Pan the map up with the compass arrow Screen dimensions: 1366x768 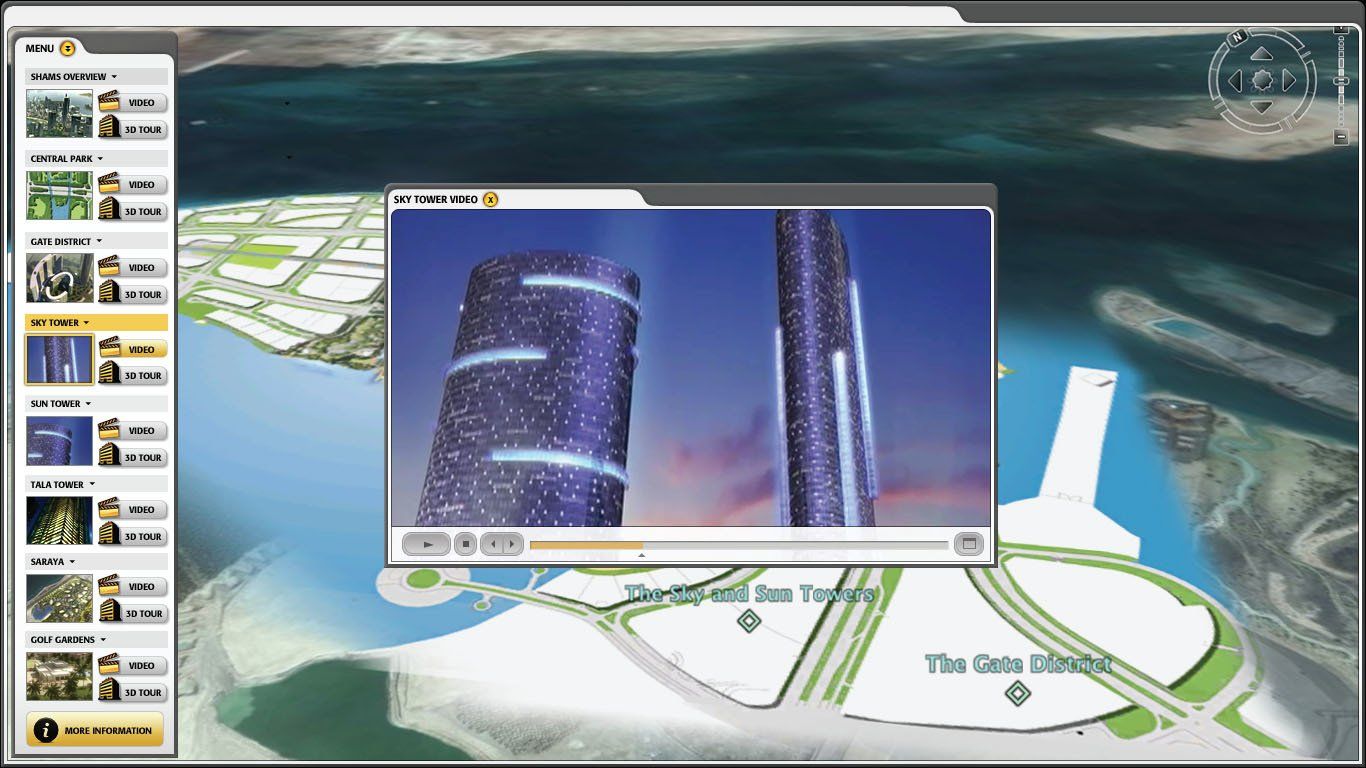coord(1262,53)
